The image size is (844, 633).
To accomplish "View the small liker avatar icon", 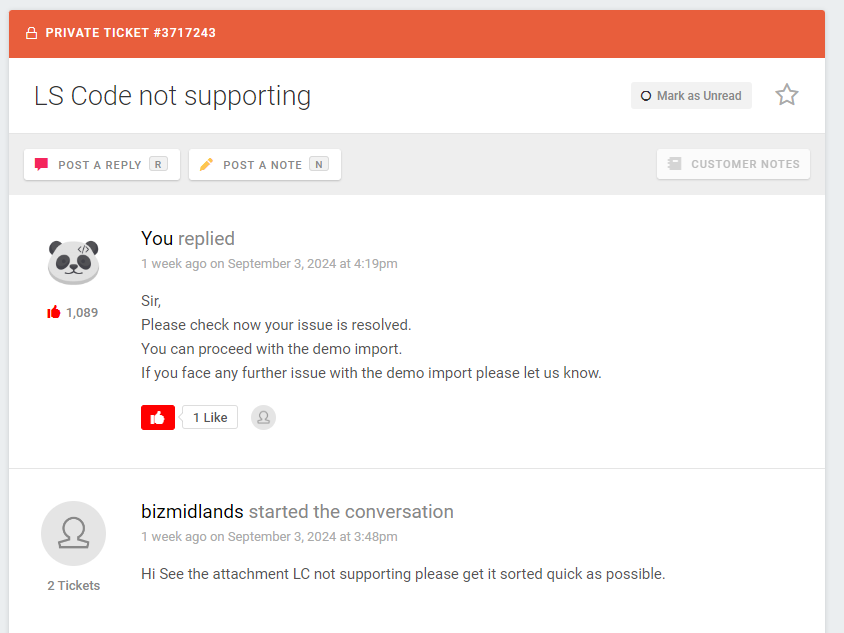I will tap(263, 417).
